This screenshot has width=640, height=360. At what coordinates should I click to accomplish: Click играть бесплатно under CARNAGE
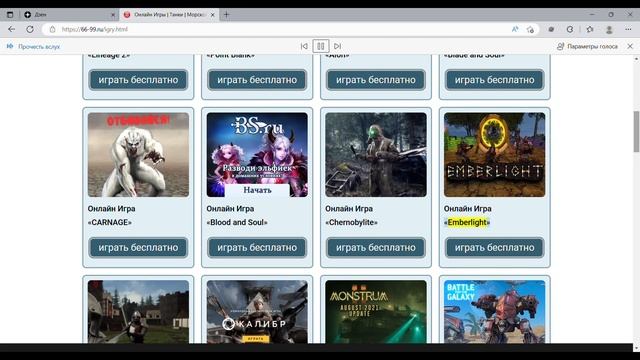pyautogui.click(x=138, y=247)
